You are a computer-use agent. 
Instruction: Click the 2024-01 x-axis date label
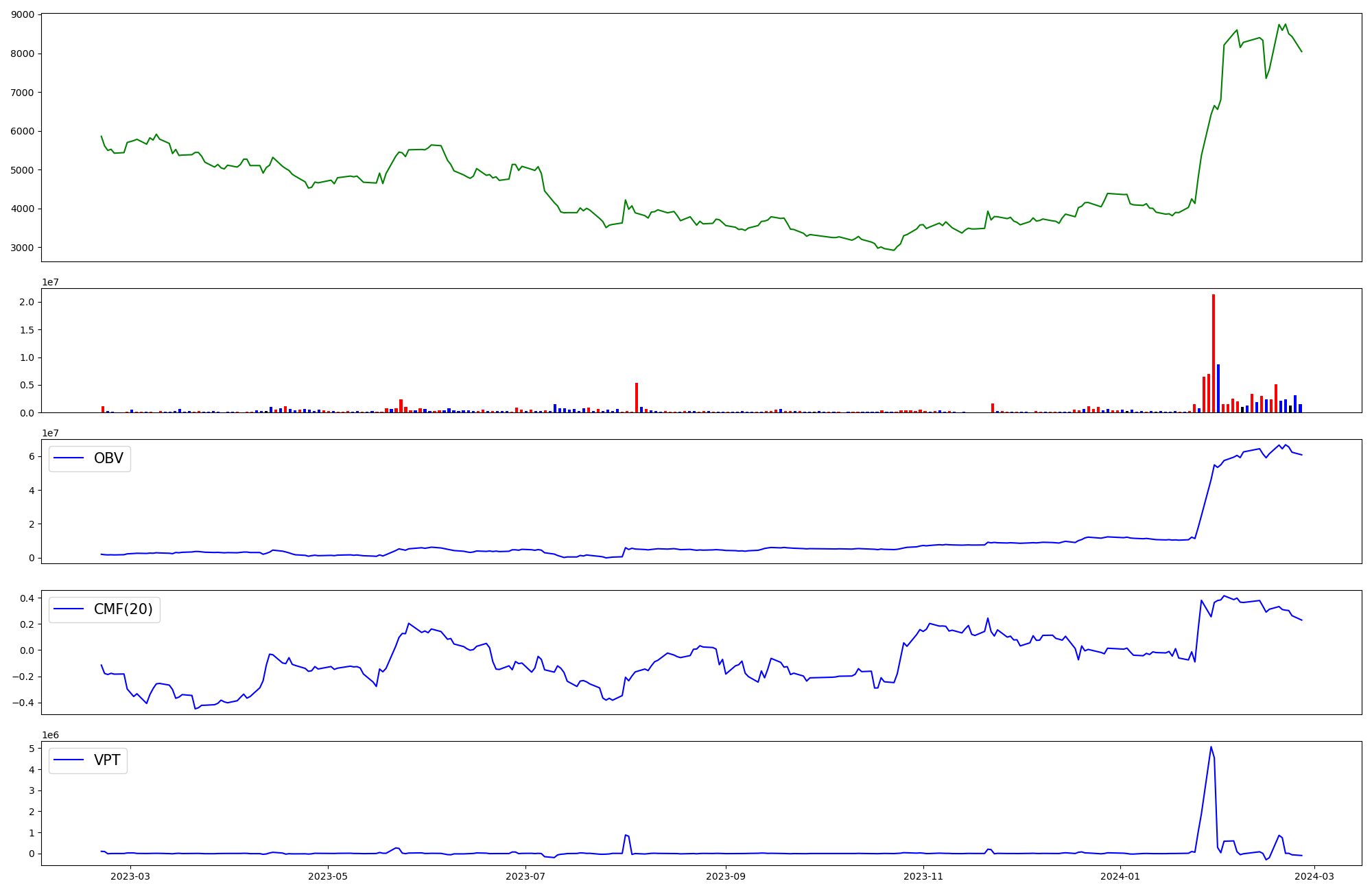tap(1121, 876)
